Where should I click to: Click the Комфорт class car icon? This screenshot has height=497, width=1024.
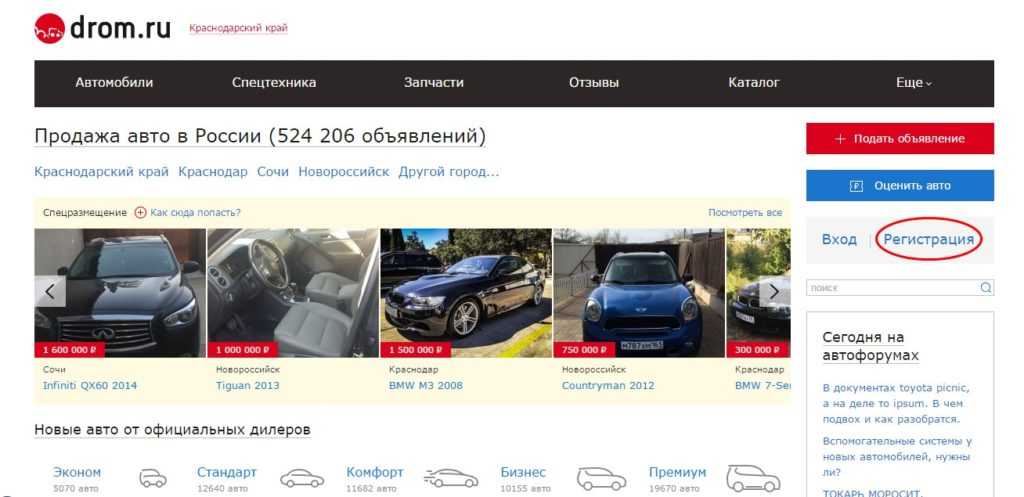[451, 478]
